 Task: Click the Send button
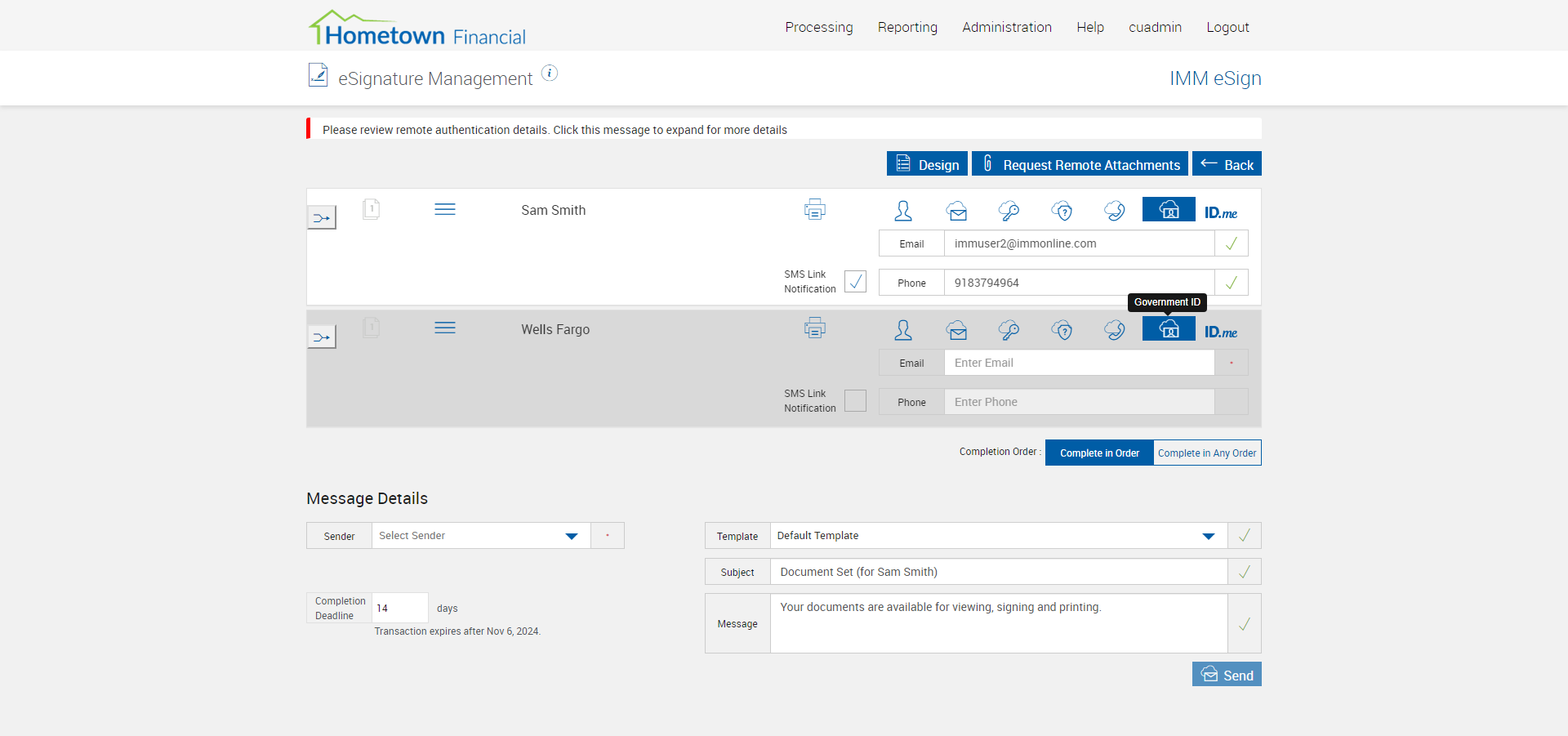pyautogui.click(x=1227, y=675)
